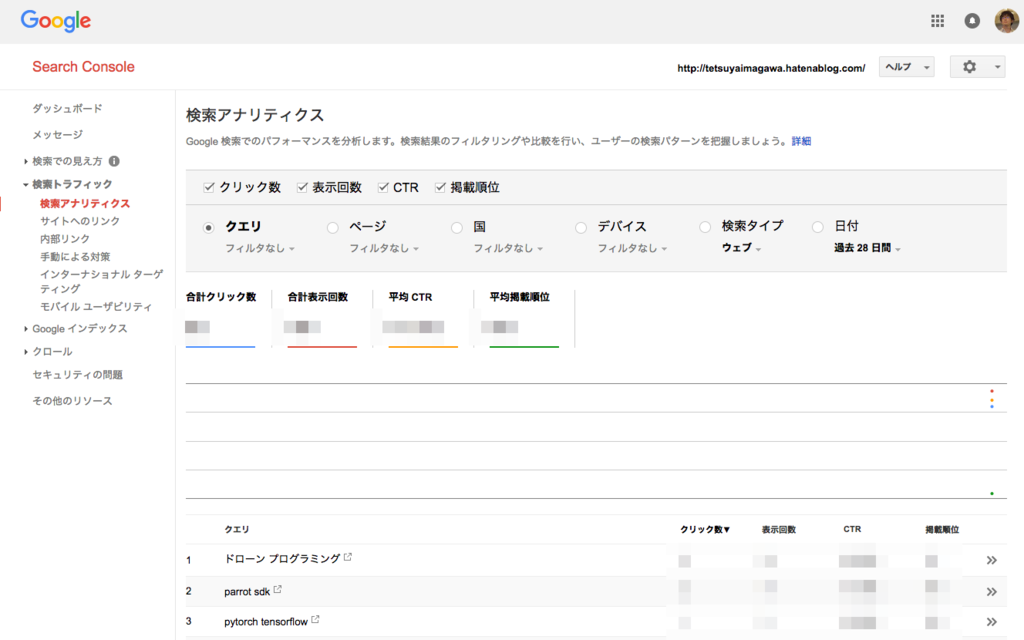The height and width of the screenshot is (640, 1024).
Task: Open Google notifications bell
Action: (x=972, y=21)
